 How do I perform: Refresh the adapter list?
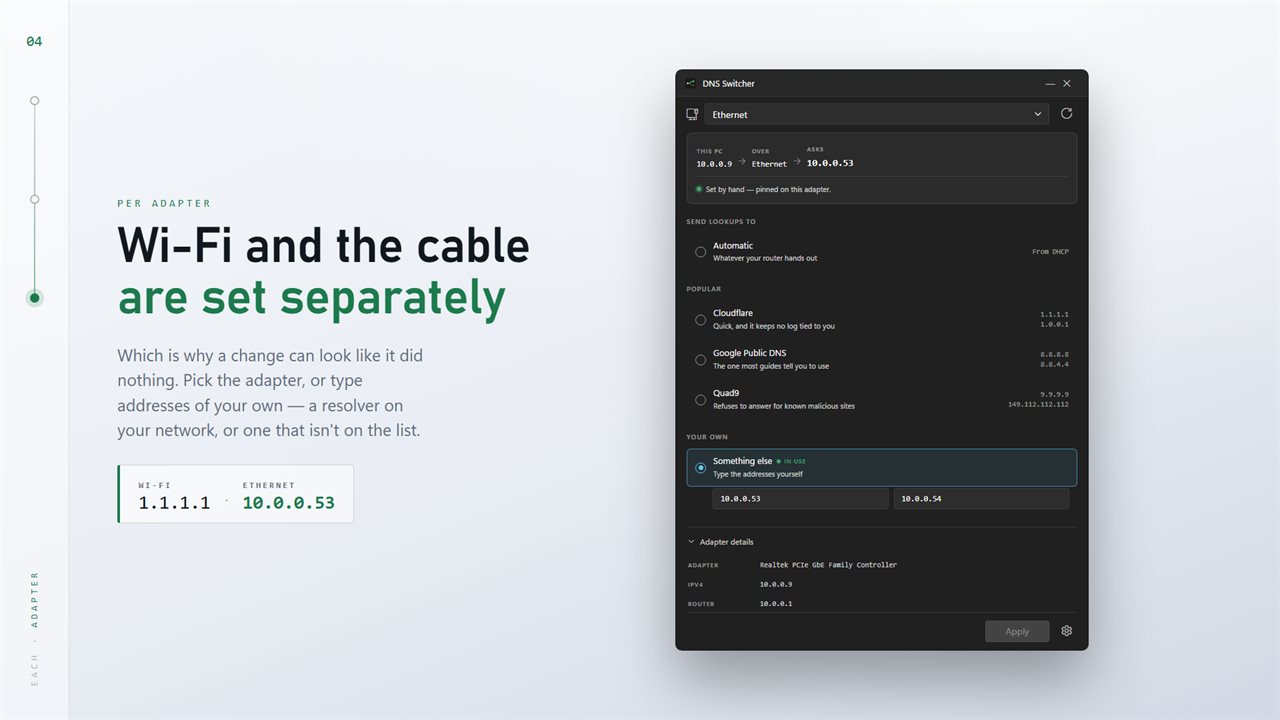[1067, 114]
